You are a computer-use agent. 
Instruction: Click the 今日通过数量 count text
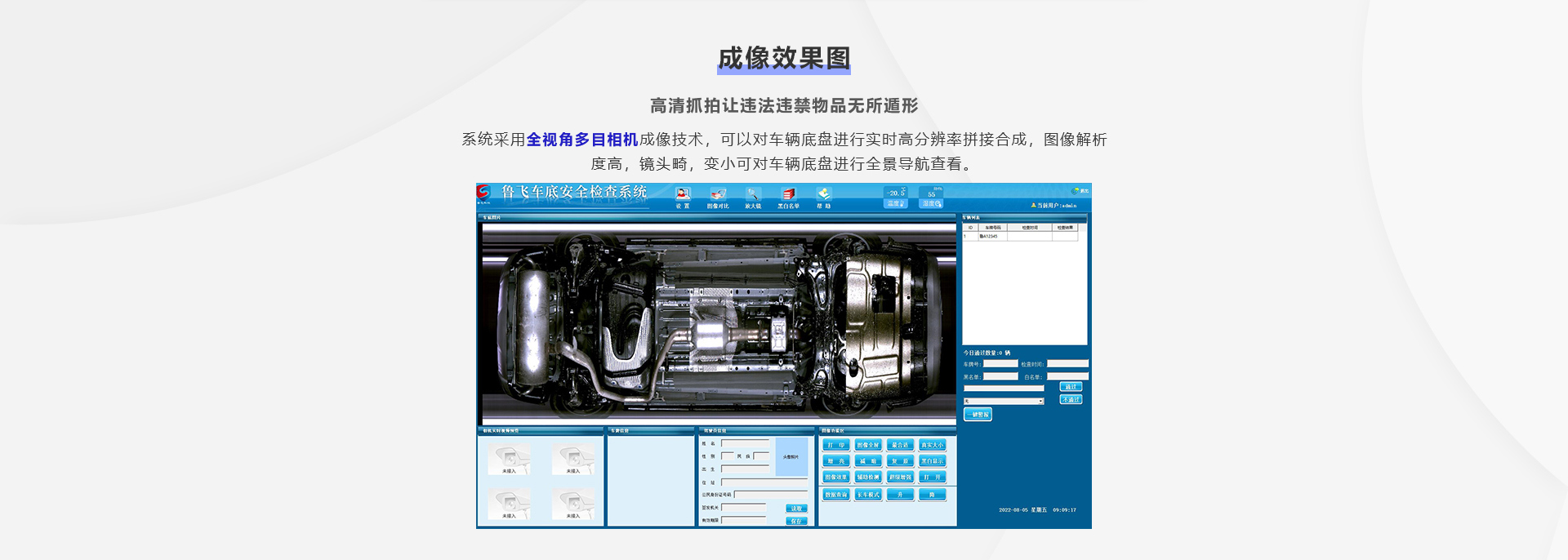click(987, 353)
